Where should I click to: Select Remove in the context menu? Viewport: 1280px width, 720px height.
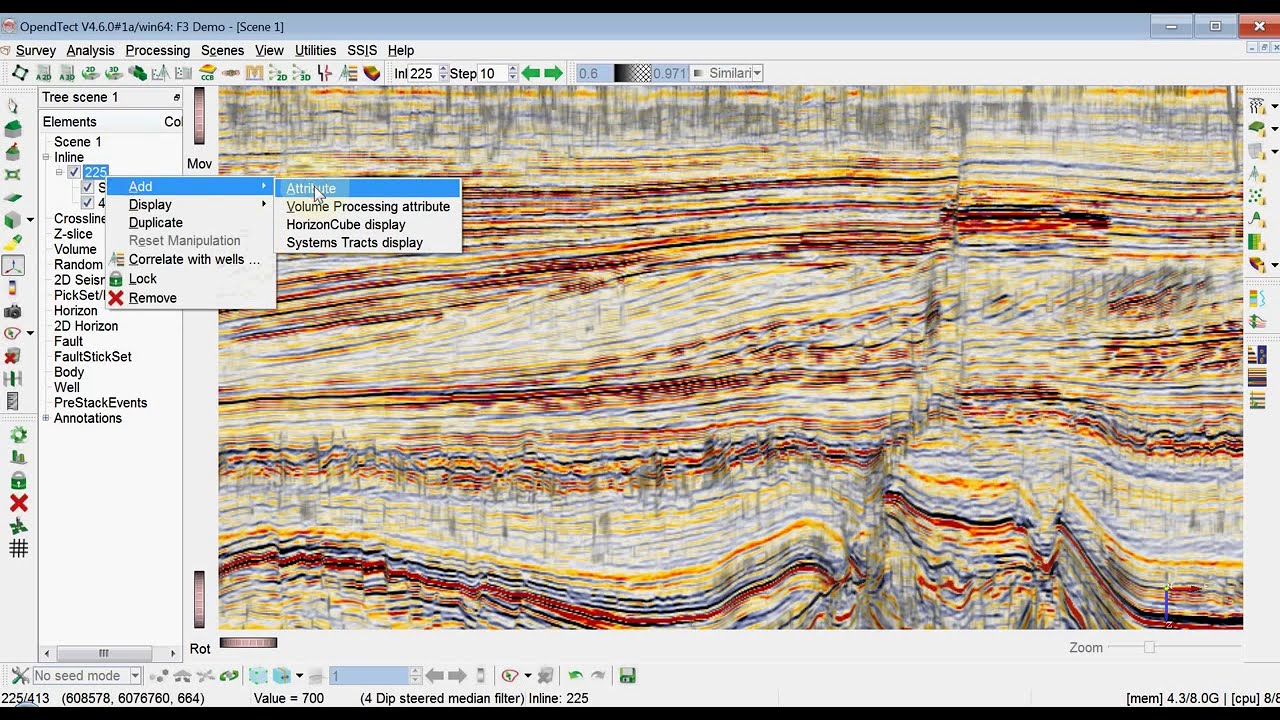(x=153, y=298)
